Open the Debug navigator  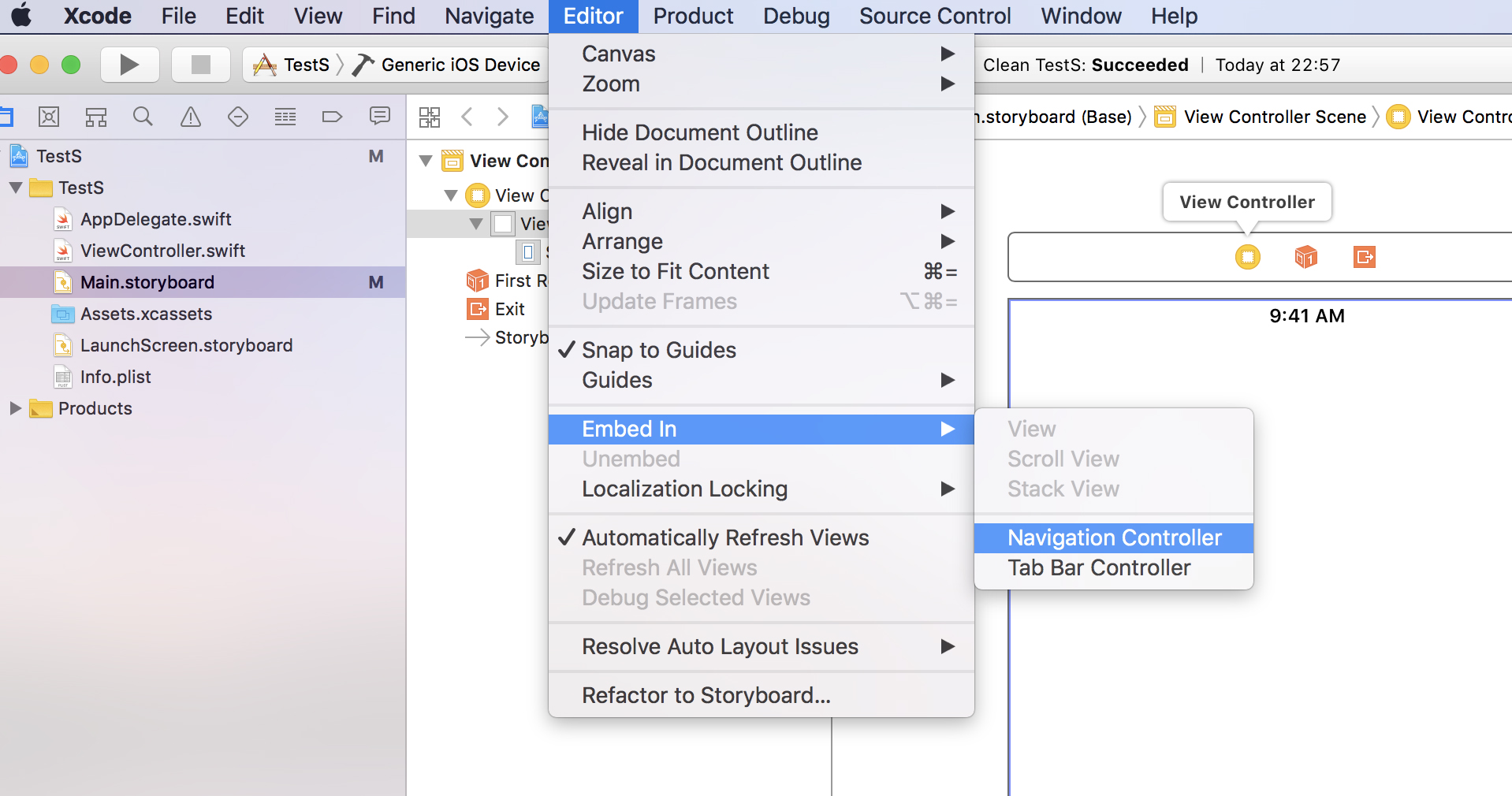tap(285, 117)
